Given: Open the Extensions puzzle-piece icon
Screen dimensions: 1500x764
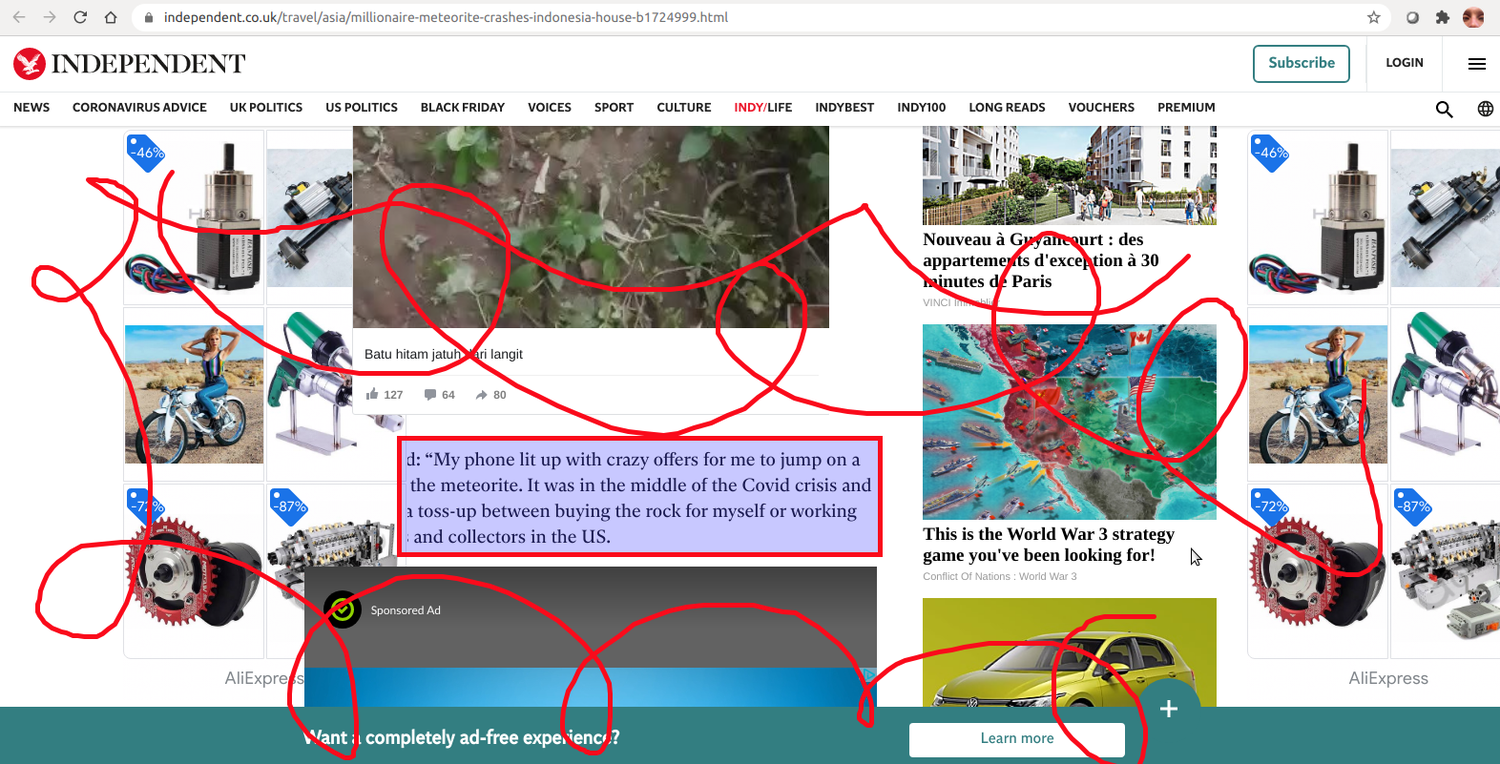Looking at the screenshot, I should [1442, 18].
